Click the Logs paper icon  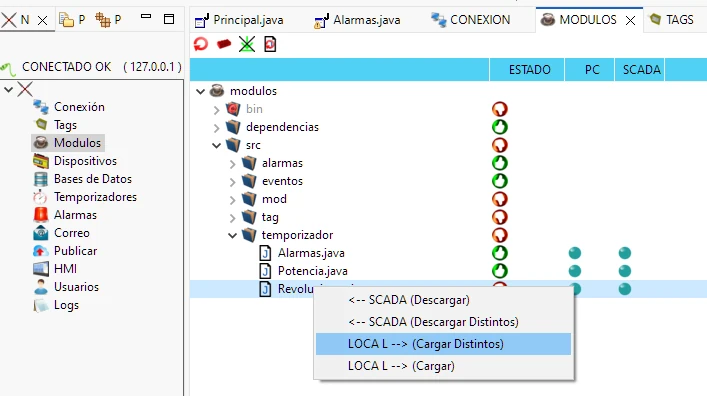point(41,305)
